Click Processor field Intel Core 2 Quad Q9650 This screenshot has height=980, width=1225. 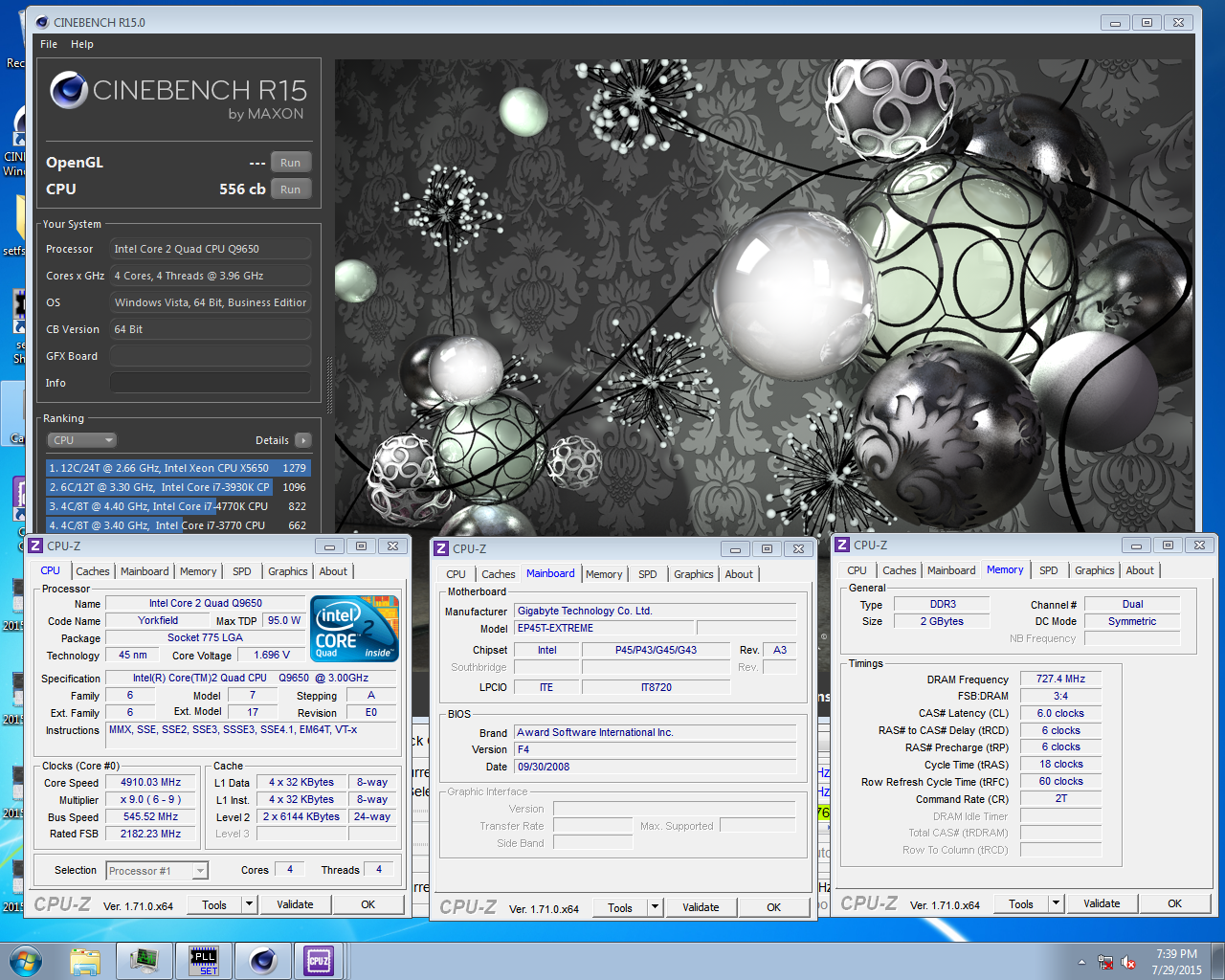pos(211,249)
